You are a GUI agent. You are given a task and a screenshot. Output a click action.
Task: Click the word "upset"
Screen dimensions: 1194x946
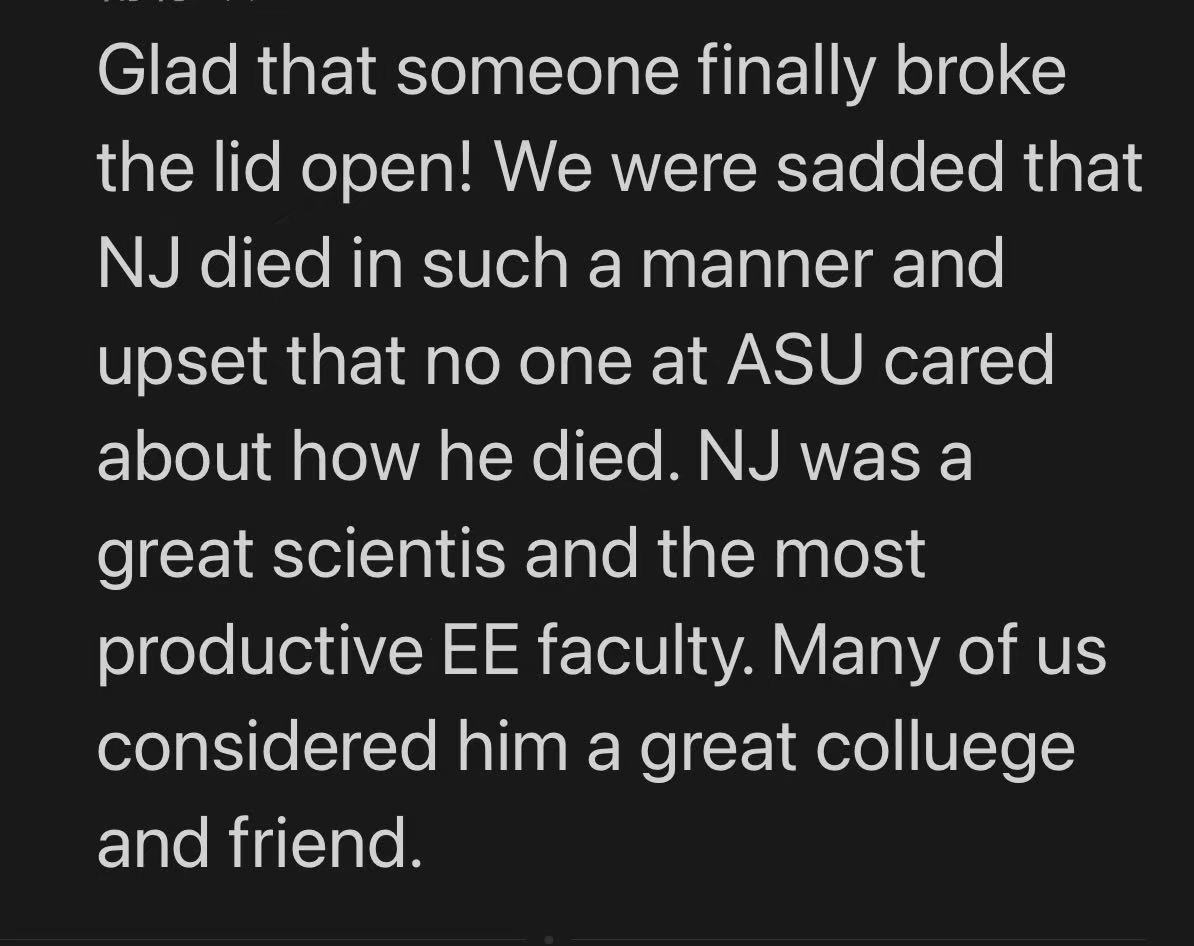coord(184,362)
